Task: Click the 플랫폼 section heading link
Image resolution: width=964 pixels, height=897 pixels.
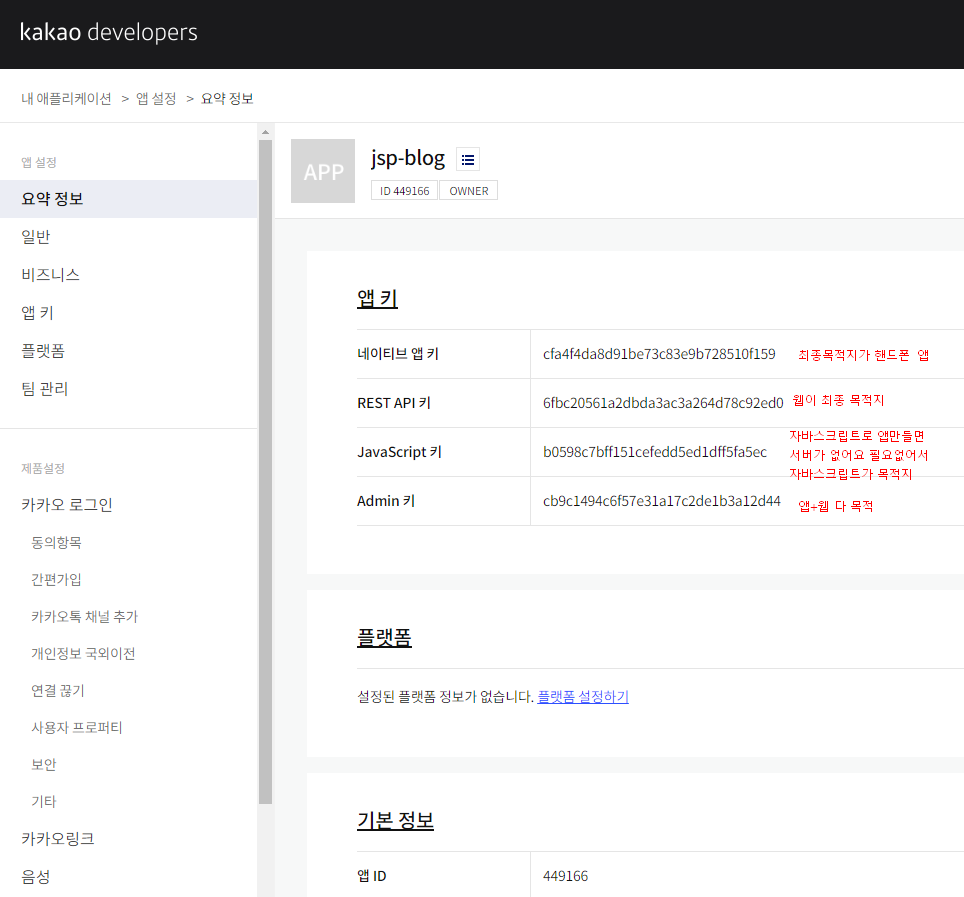Action: 384,637
